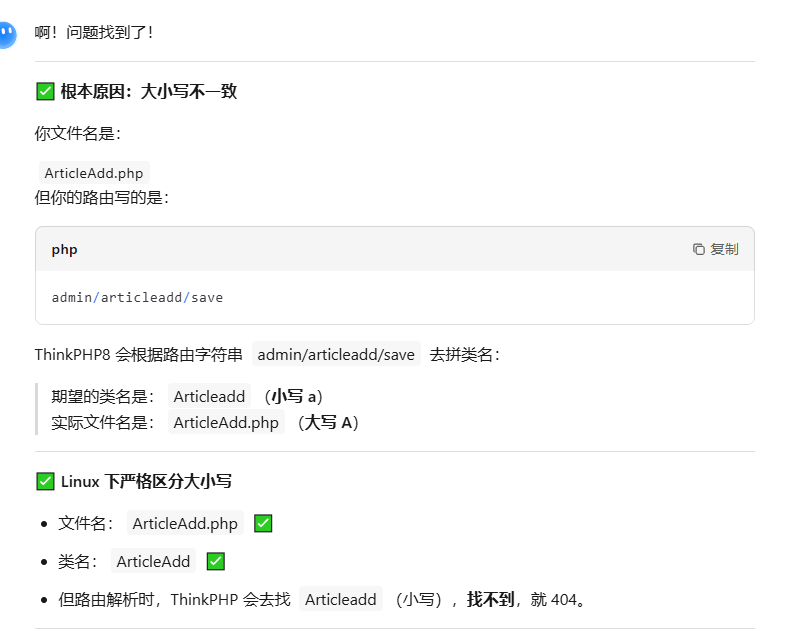This screenshot has height=632, width=790.
Task: Click the opening line 啊！问题找到了！
Action: pos(94,32)
